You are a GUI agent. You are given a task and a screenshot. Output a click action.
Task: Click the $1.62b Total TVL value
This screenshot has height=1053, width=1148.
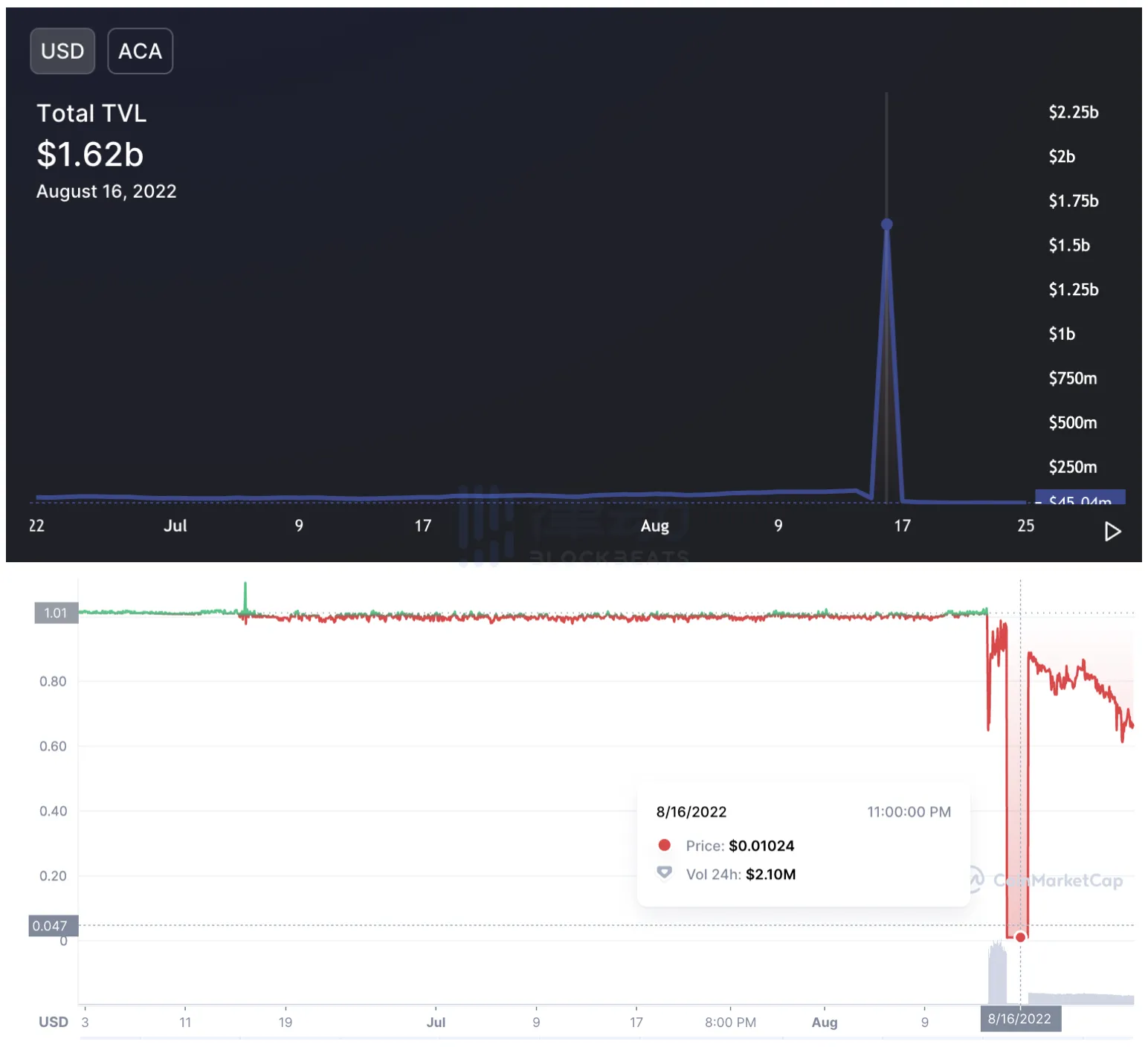90,155
